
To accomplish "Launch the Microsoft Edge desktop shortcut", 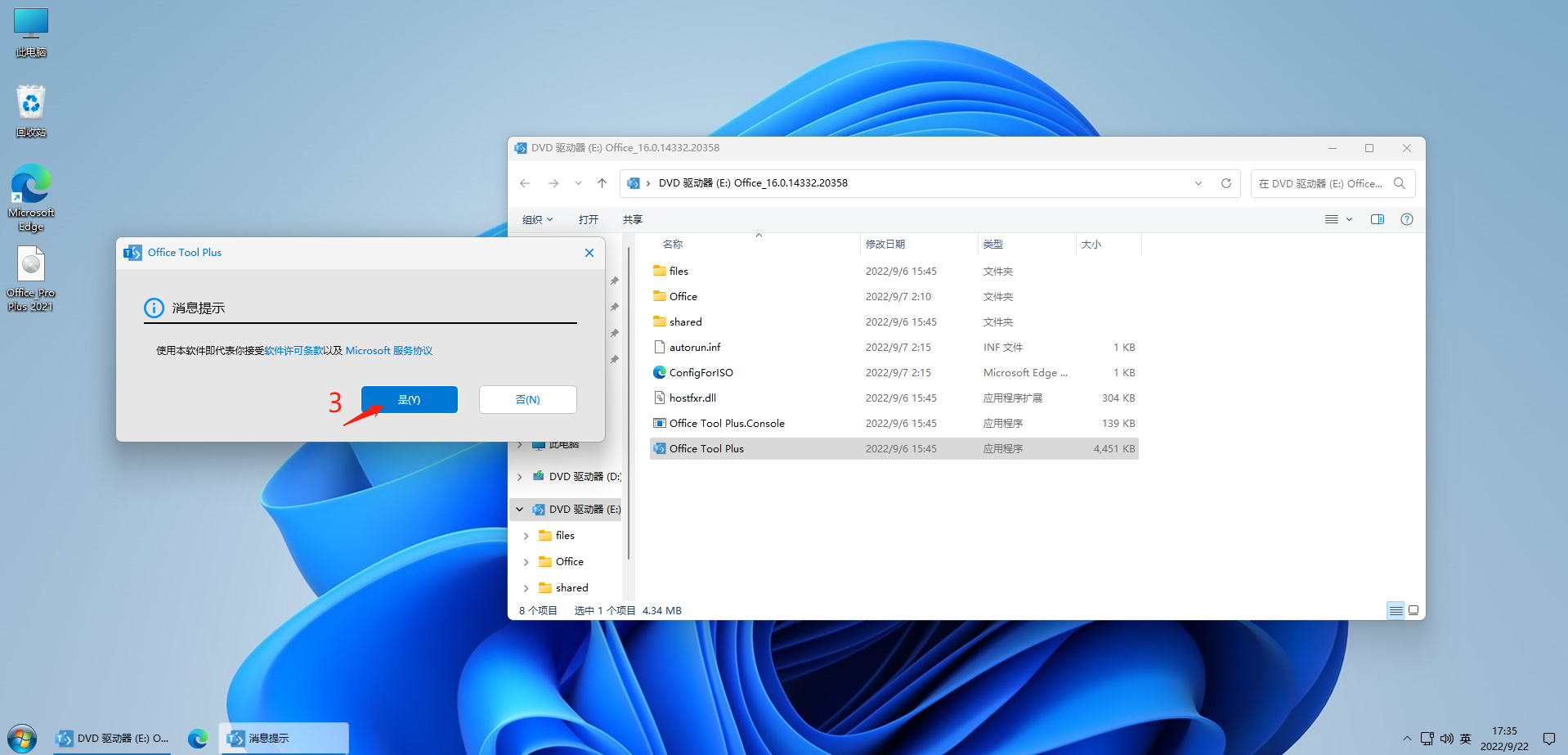I will coord(31,198).
